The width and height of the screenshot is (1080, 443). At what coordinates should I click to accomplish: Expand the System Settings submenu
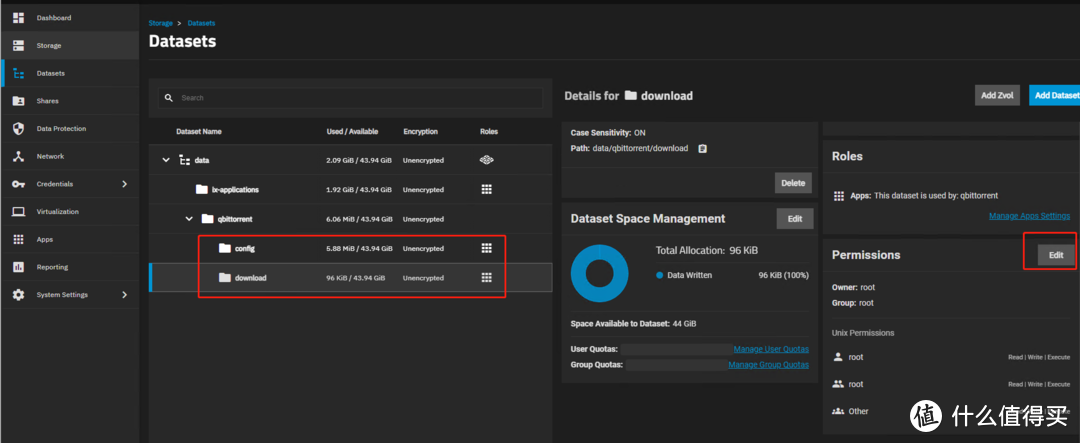[x=124, y=295]
